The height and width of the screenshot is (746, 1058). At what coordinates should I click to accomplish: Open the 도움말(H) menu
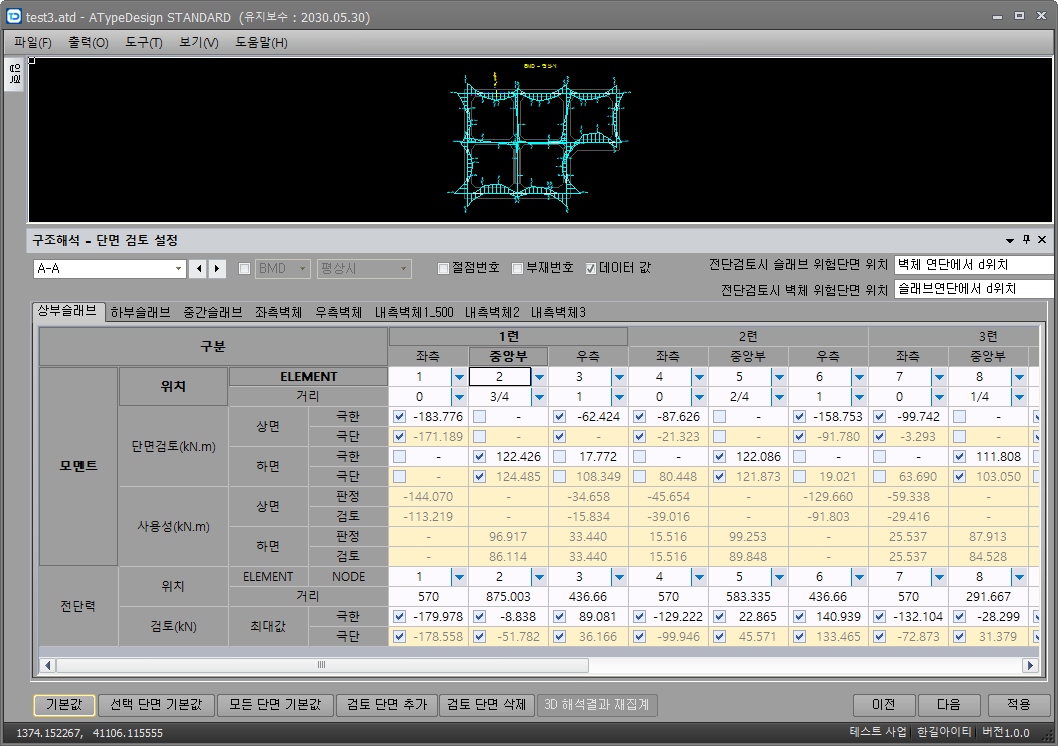(261, 42)
